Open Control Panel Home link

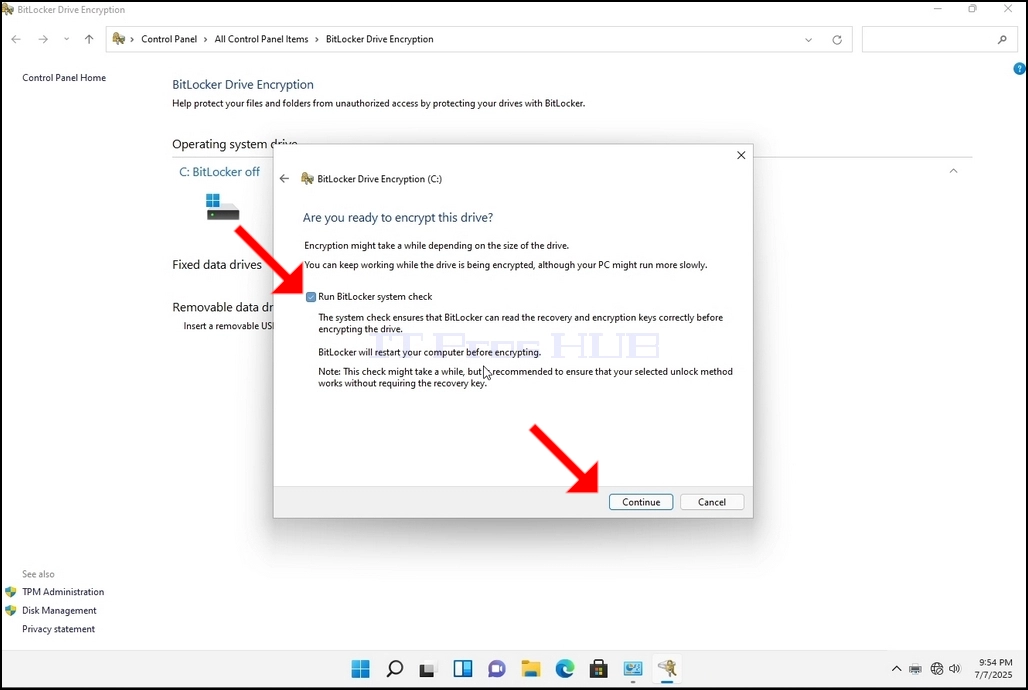[64, 77]
